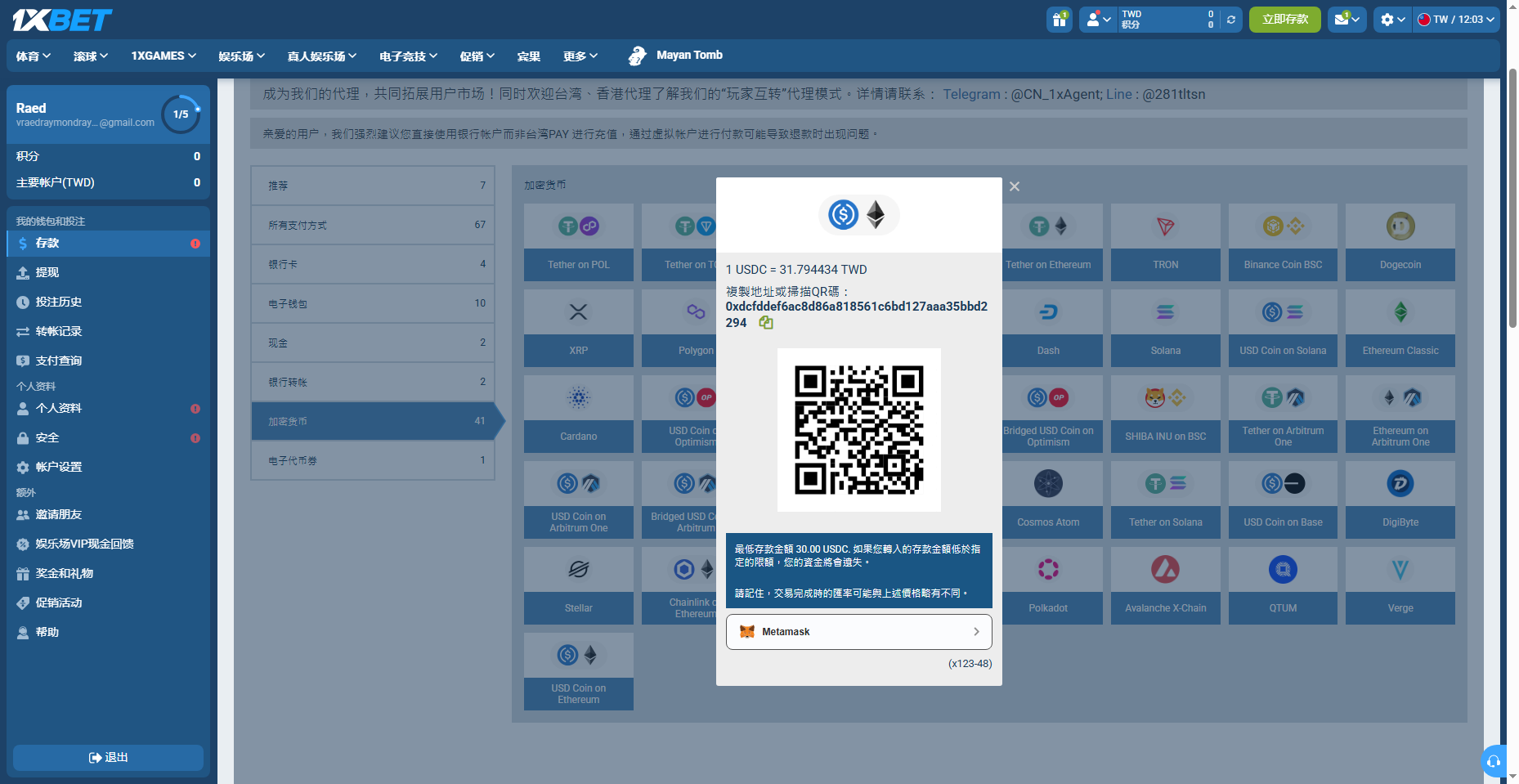Expand the 滚球 menu
This screenshot has height=784, width=1519.
91,56
